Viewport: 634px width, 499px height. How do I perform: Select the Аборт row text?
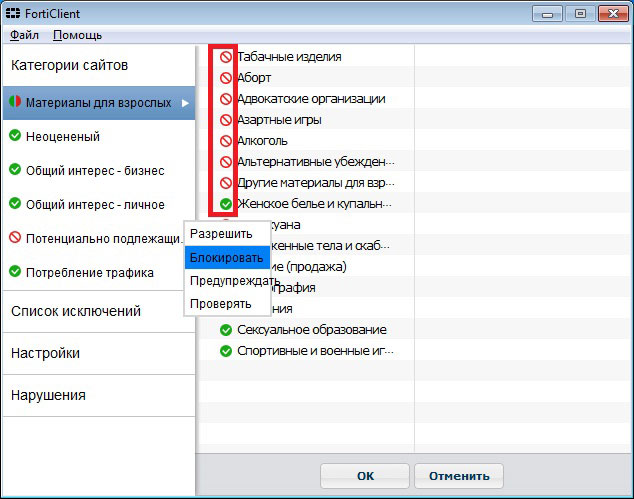click(x=254, y=78)
